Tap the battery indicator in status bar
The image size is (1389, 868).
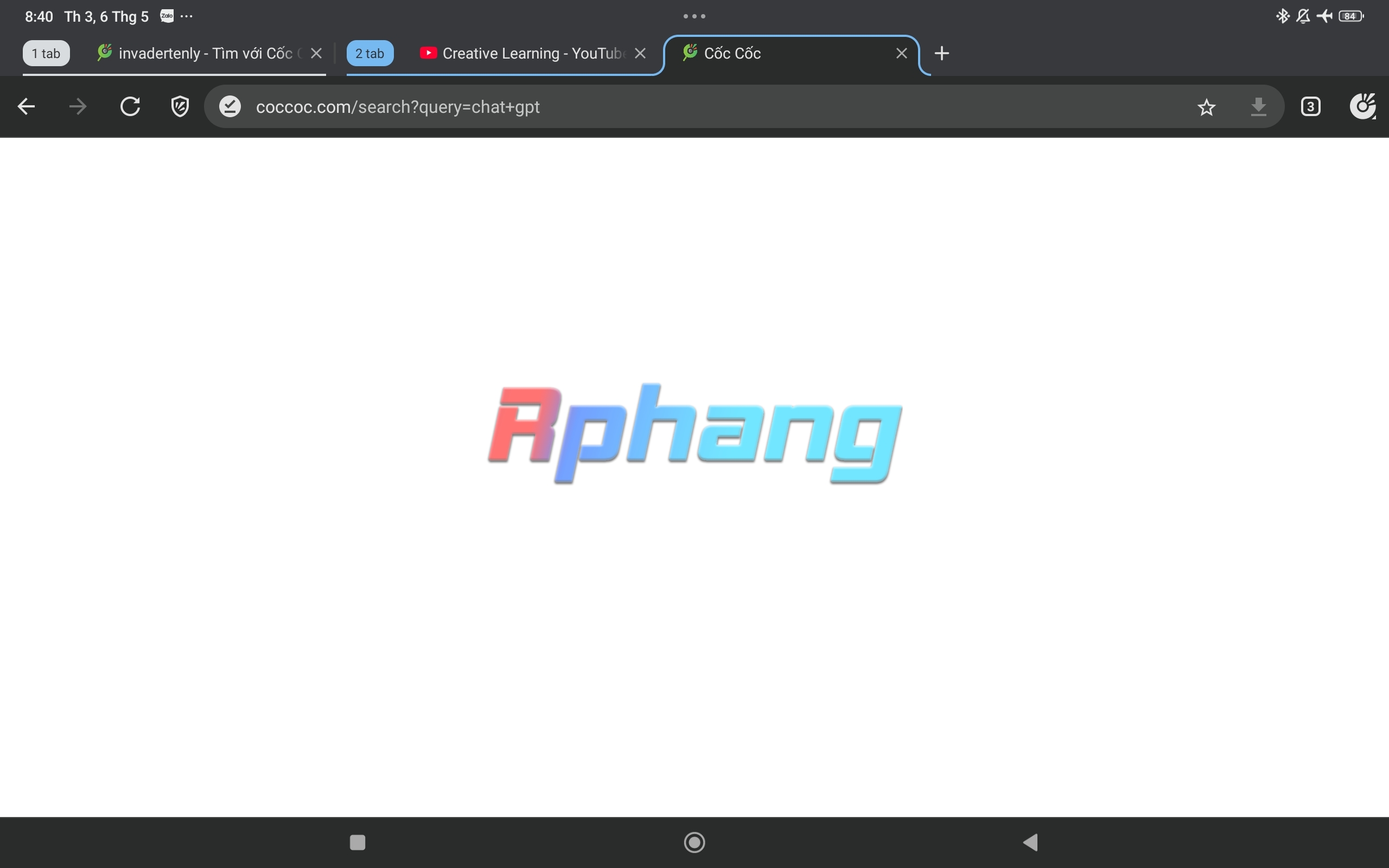[x=1351, y=16]
